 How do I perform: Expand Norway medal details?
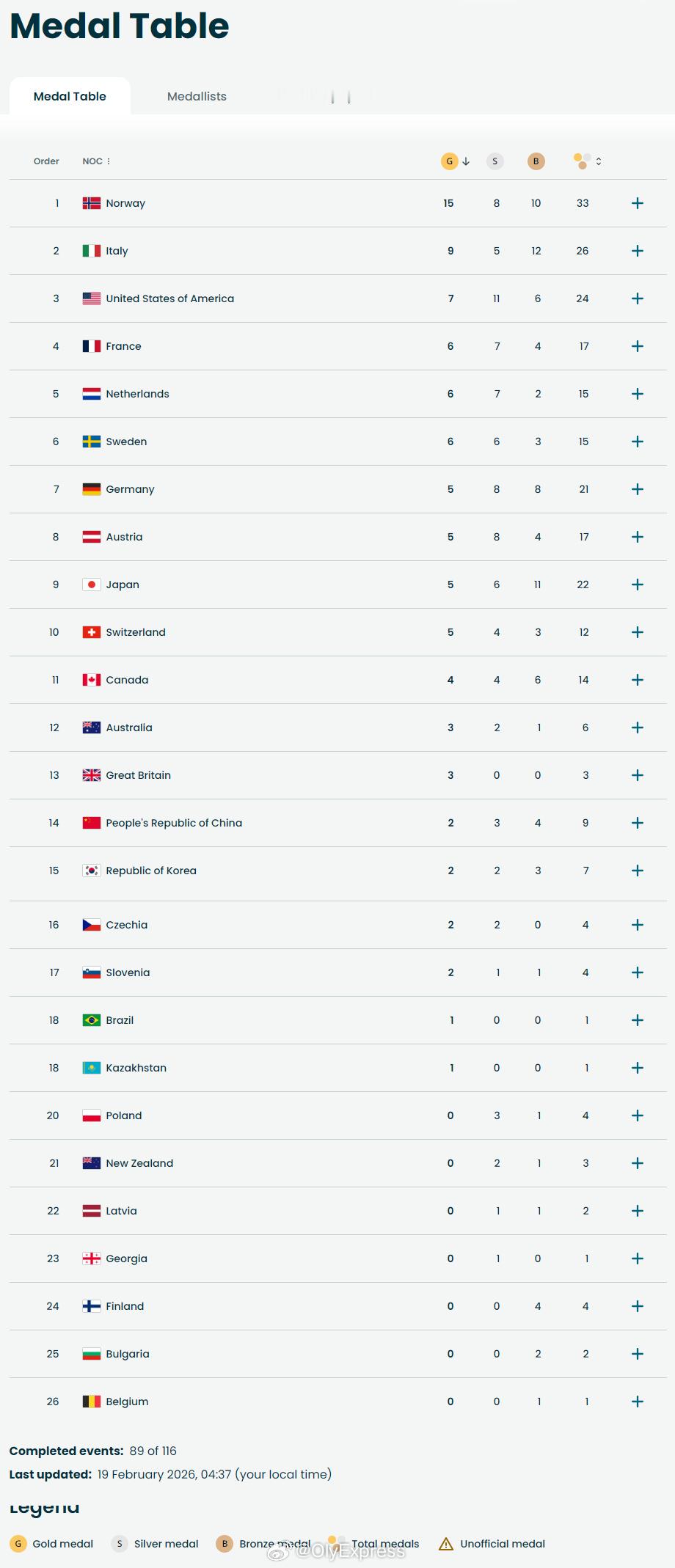tap(638, 203)
